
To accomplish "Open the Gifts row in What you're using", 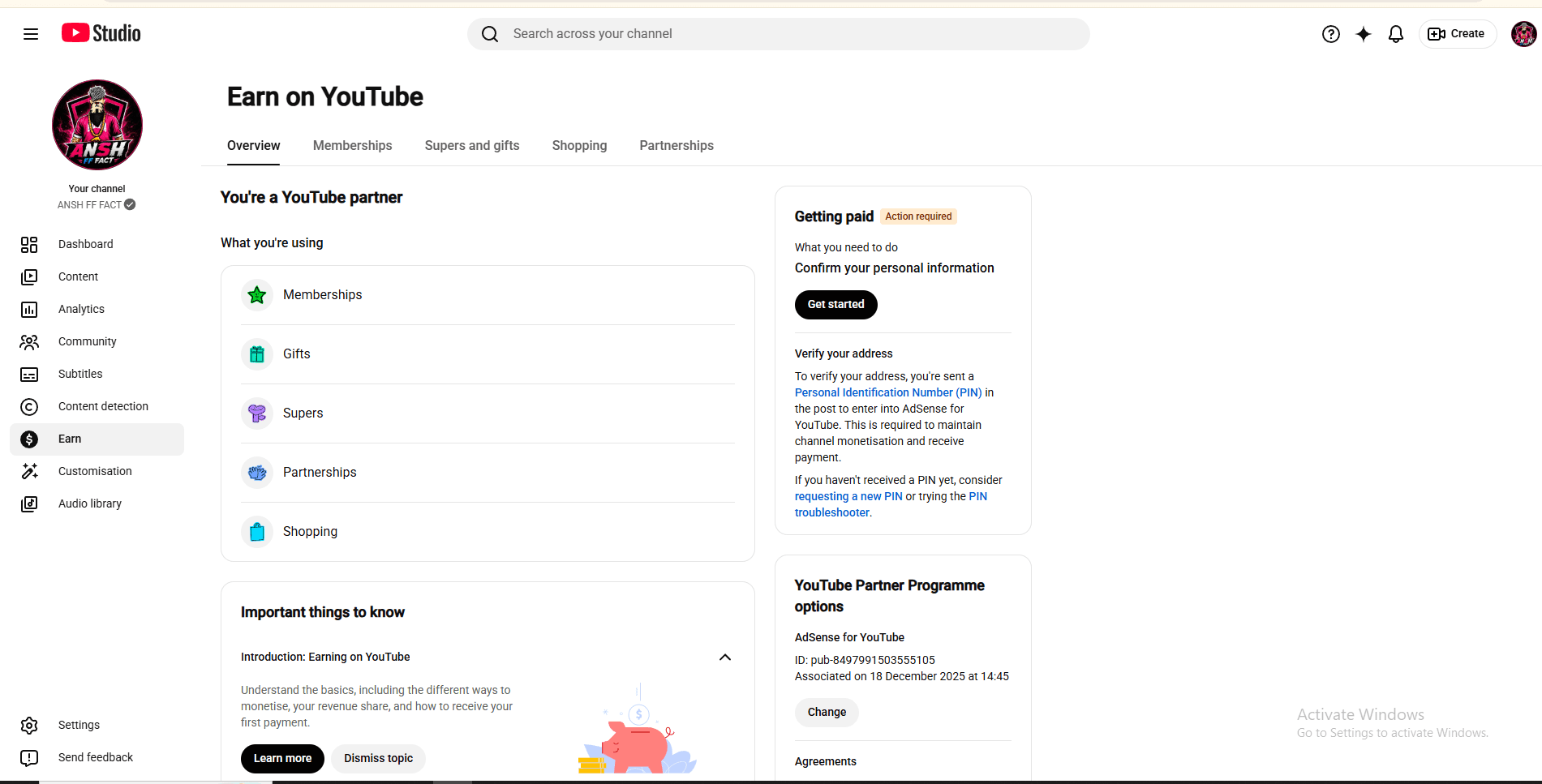I will point(488,354).
